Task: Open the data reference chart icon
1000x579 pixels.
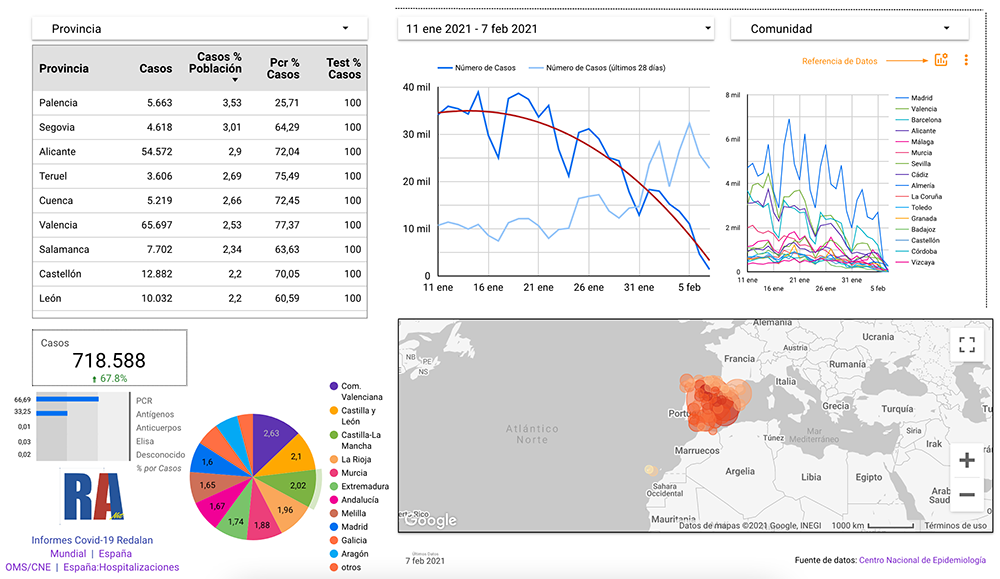Action: [940, 60]
